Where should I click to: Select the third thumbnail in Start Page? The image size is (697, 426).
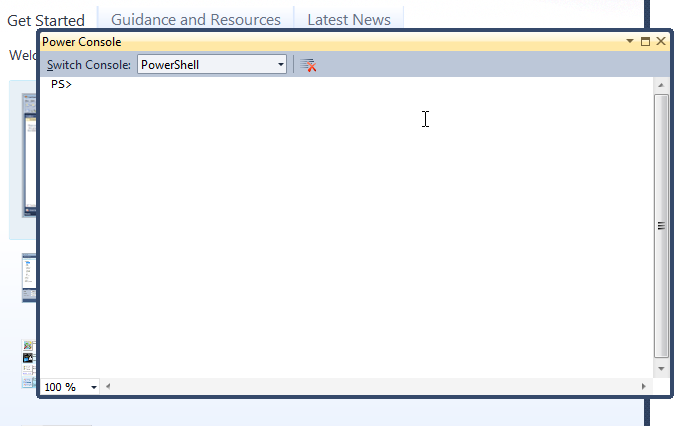(29, 364)
